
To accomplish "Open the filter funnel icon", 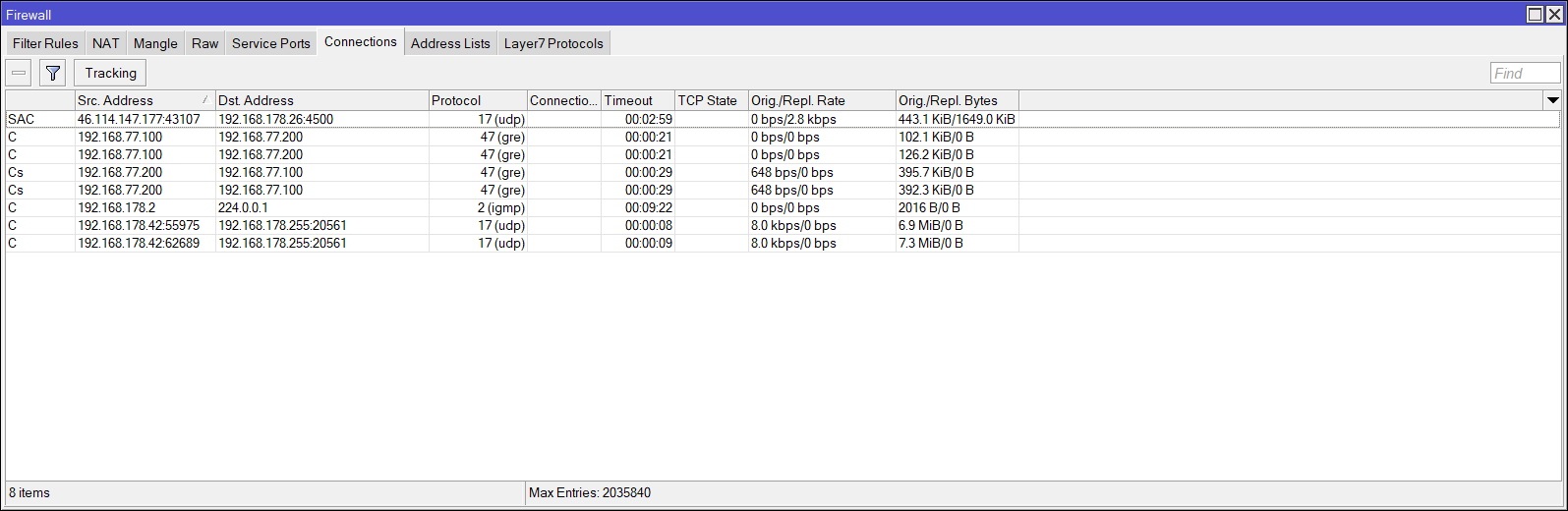I will coord(53,73).
